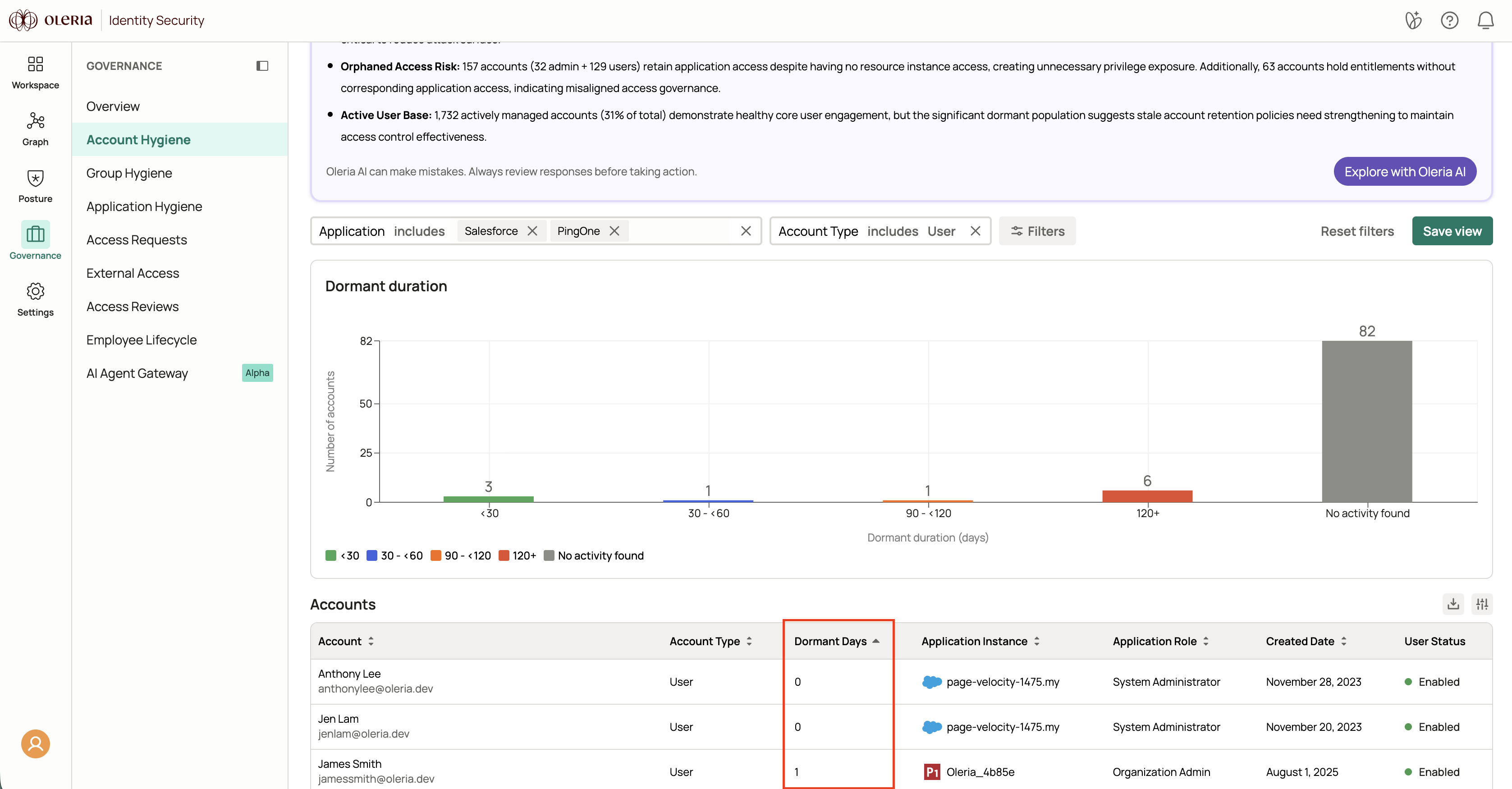The width and height of the screenshot is (1512, 789).
Task: Open the help question mark icon
Action: tap(1449, 21)
